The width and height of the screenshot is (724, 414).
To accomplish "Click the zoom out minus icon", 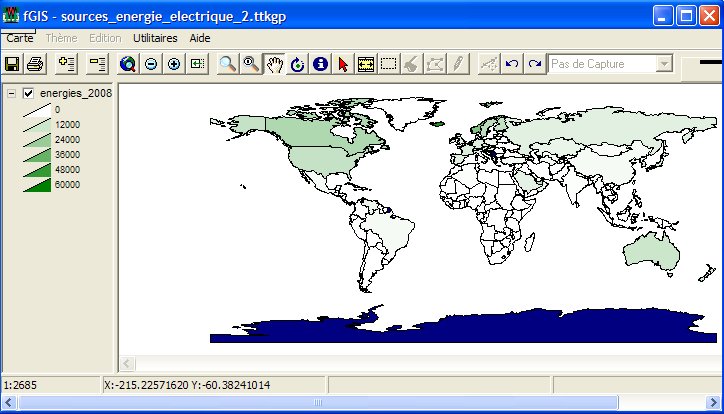I will (x=151, y=64).
